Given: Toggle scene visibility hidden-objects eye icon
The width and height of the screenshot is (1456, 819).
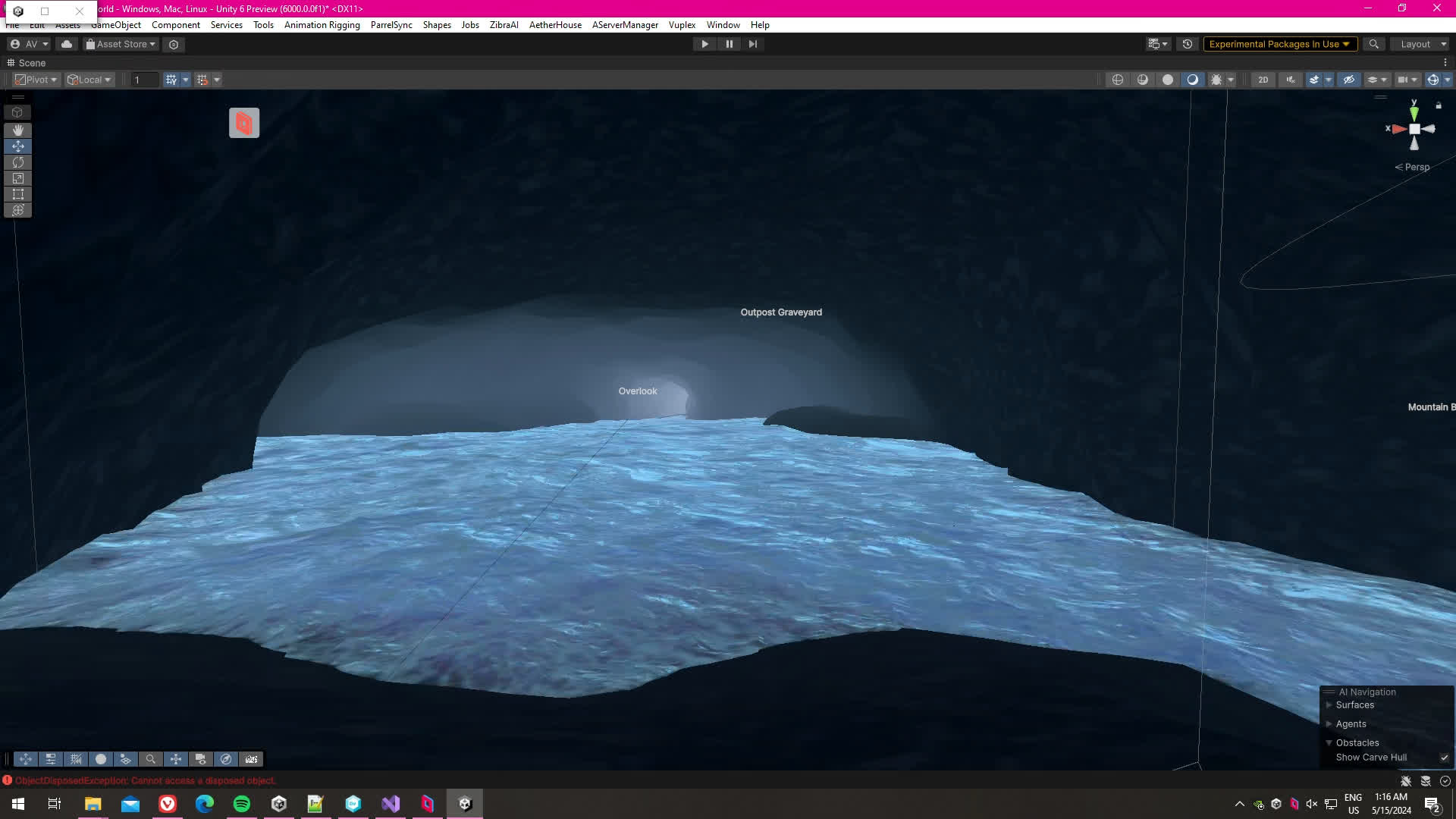Looking at the screenshot, I should pos(1348,80).
